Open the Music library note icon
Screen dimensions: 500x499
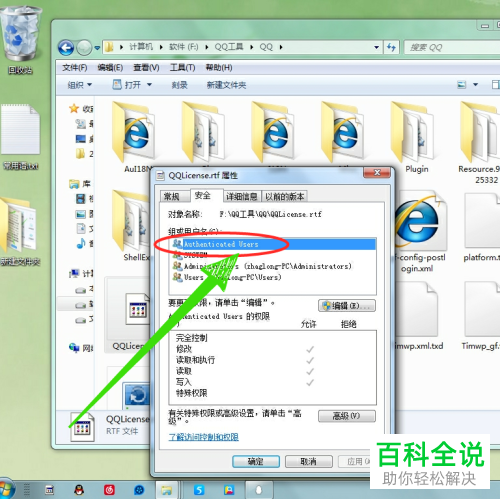pyautogui.click(x=81, y=243)
